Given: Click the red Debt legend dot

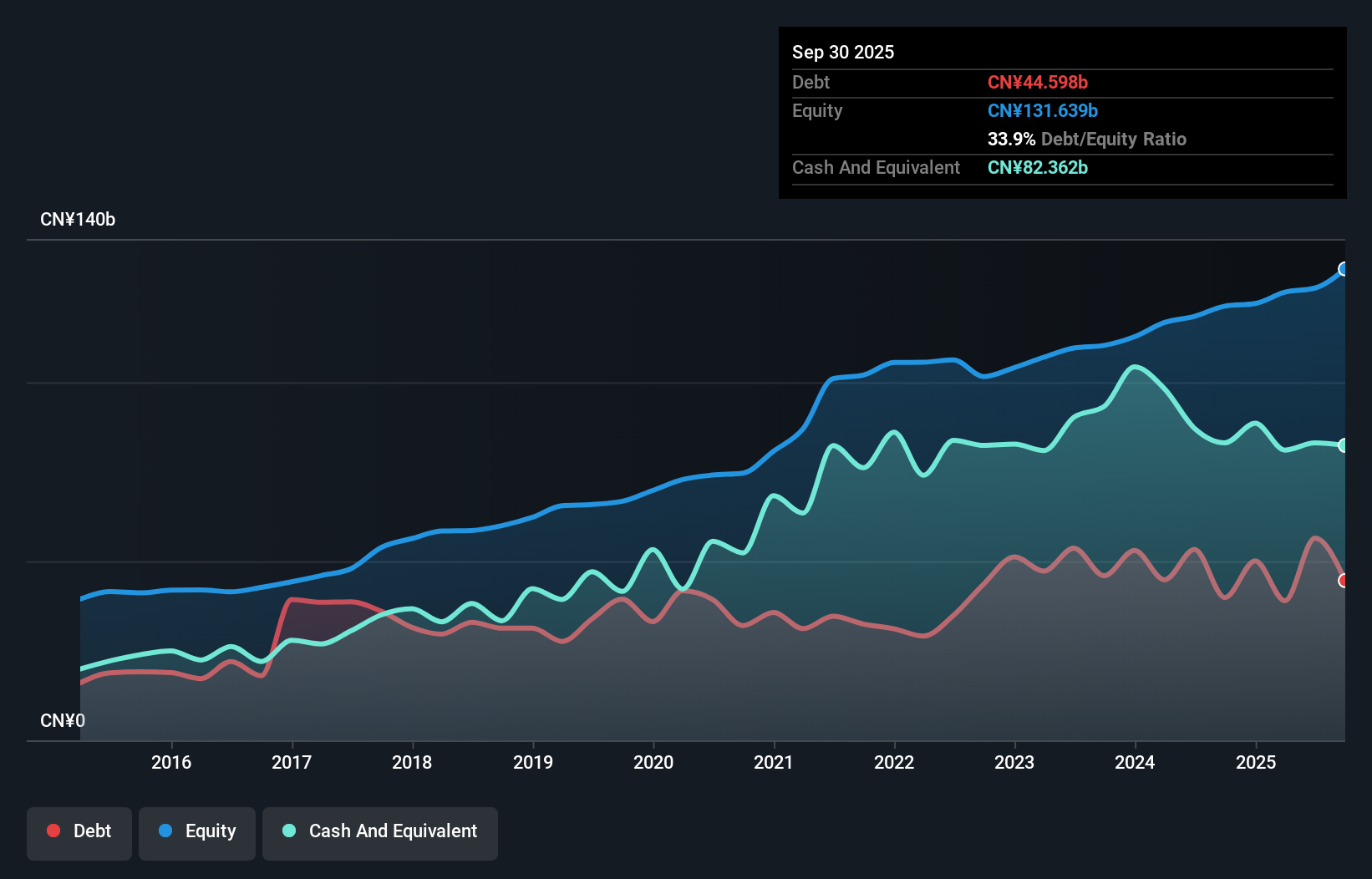Looking at the screenshot, I should pos(53,831).
